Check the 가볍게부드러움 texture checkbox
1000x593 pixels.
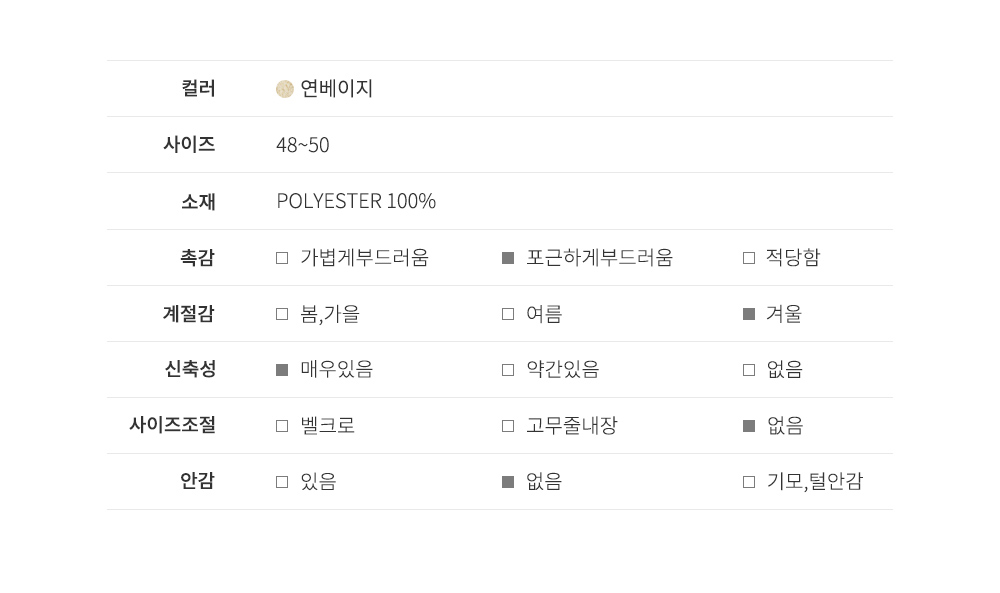tap(282, 258)
